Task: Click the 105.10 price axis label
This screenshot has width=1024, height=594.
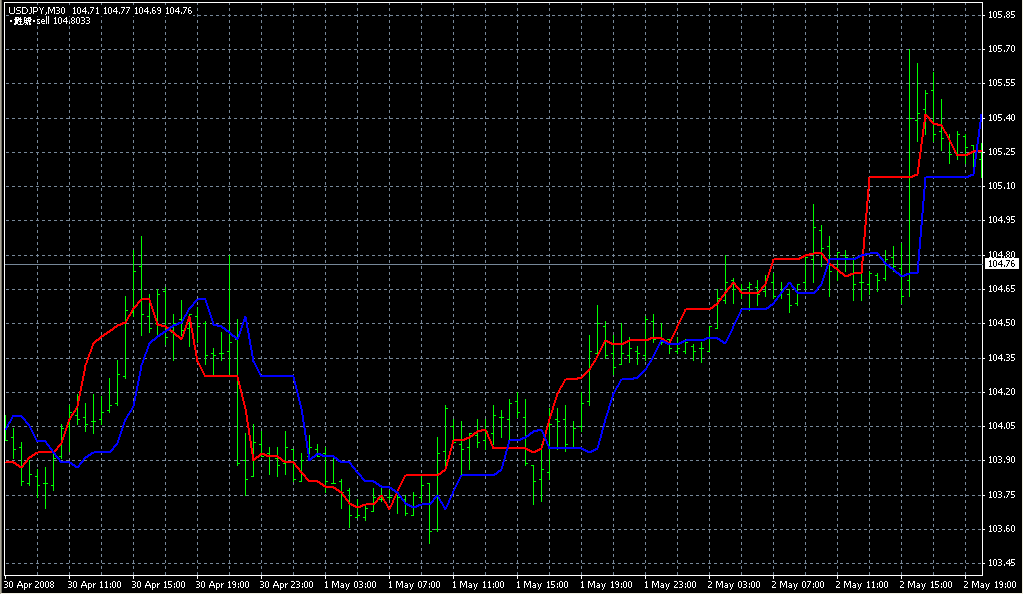Action: [x=1001, y=186]
